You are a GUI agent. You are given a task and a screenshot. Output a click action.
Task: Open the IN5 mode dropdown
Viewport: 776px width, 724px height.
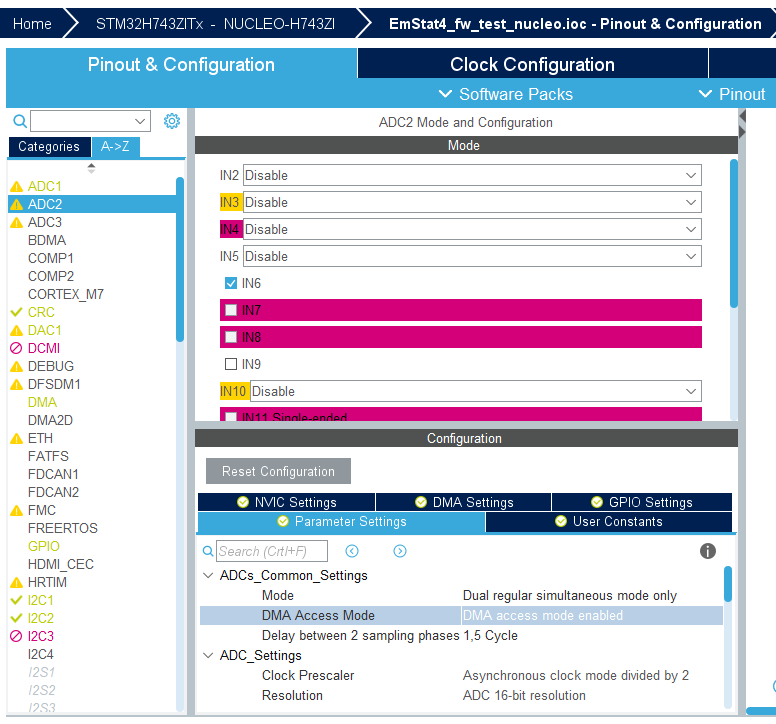tap(472, 256)
